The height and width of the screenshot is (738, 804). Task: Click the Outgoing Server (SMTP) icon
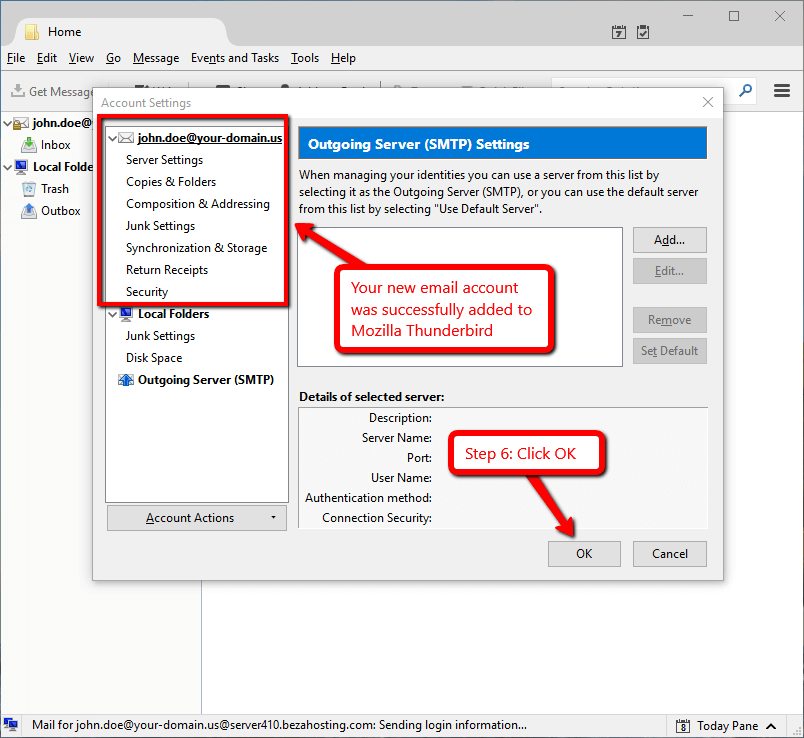coord(126,380)
